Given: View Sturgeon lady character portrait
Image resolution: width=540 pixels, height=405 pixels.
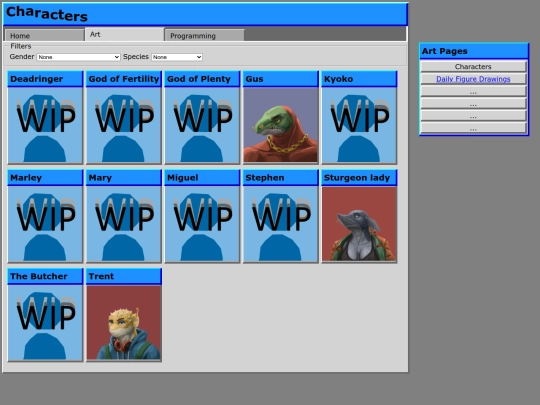Looking at the screenshot, I should (x=359, y=224).
